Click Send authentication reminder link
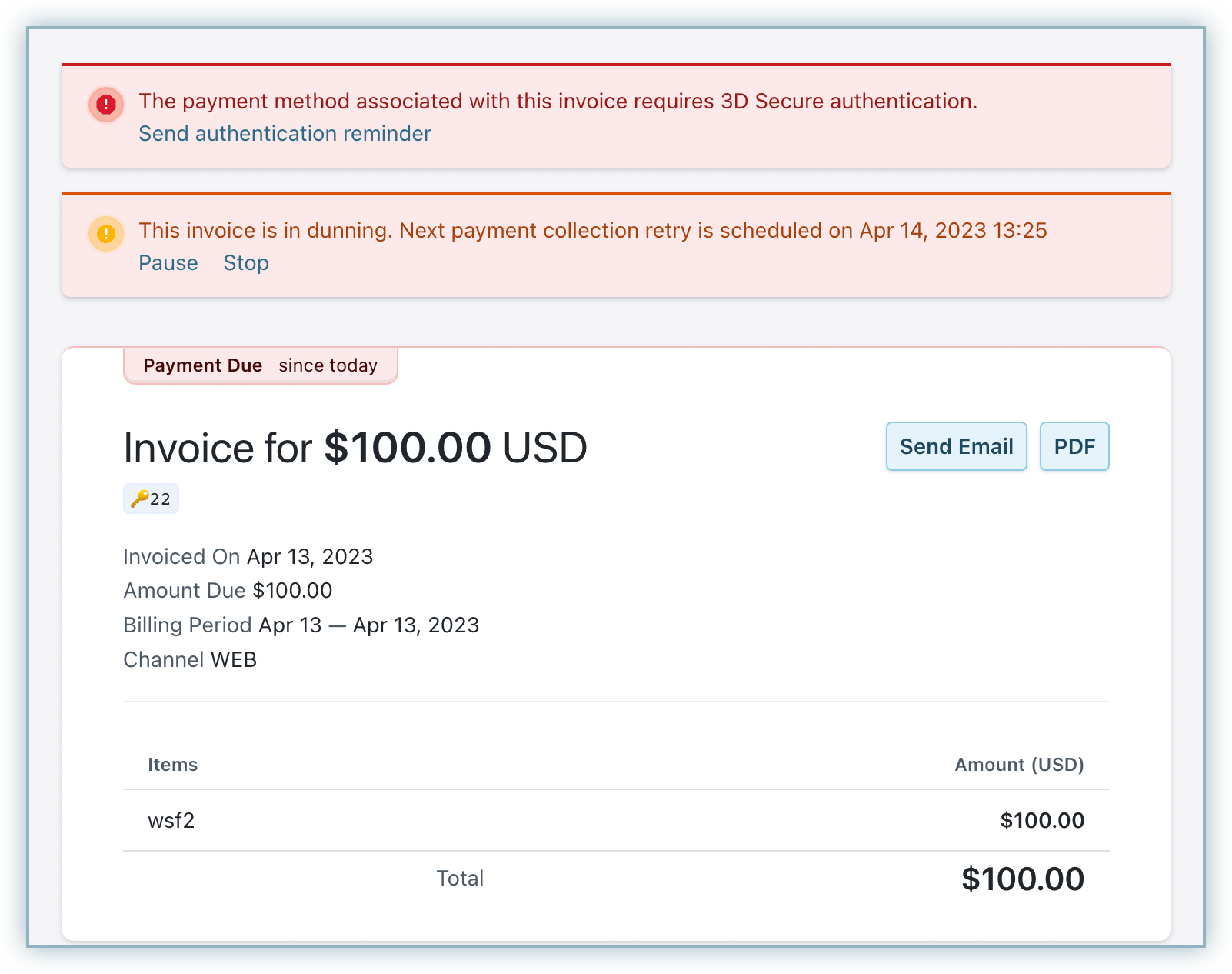The height and width of the screenshot is (974, 1232). (285, 134)
